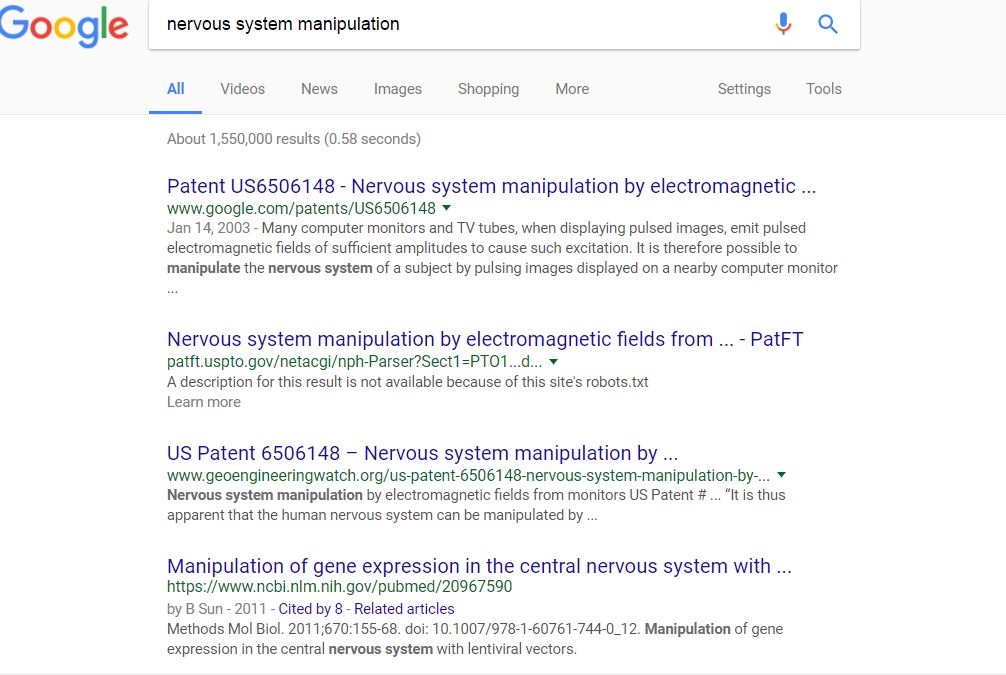Image resolution: width=1006 pixels, height=675 pixels.
Task: Open 'Manipulation of gene expression' result
Action: coord(479,566)
